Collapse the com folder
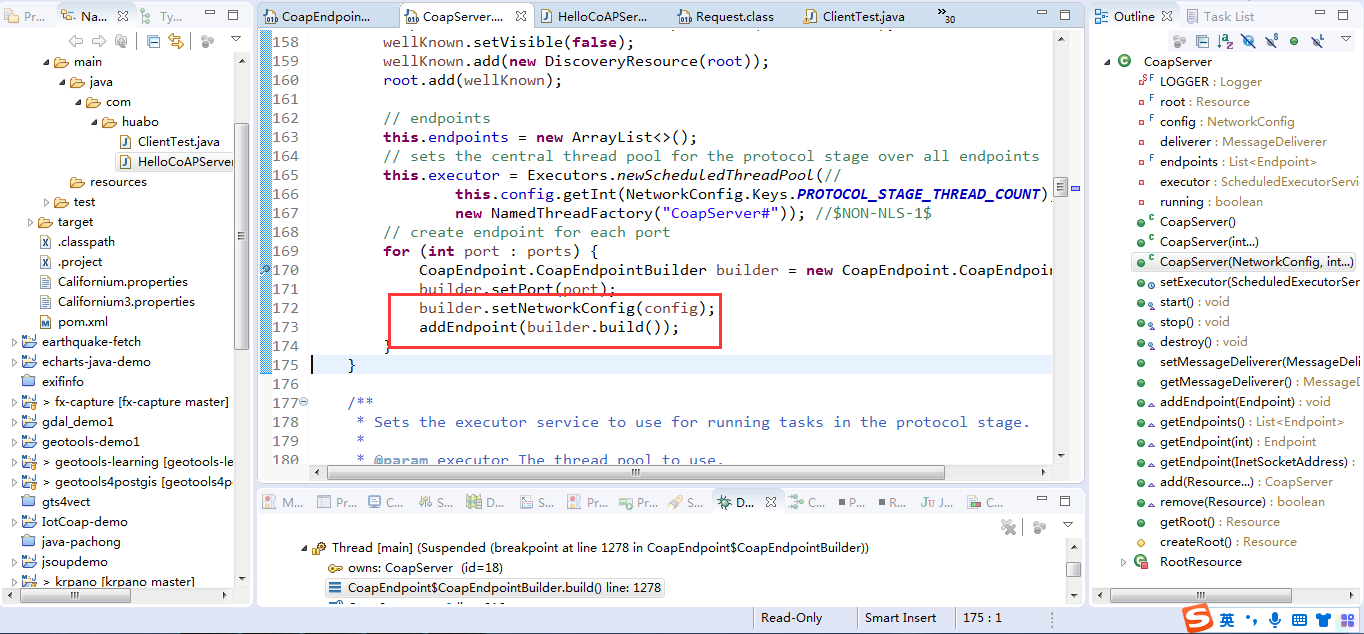The height and width of the screenshot is (634, 1364). pyautogui.click(x=78, y=102)
